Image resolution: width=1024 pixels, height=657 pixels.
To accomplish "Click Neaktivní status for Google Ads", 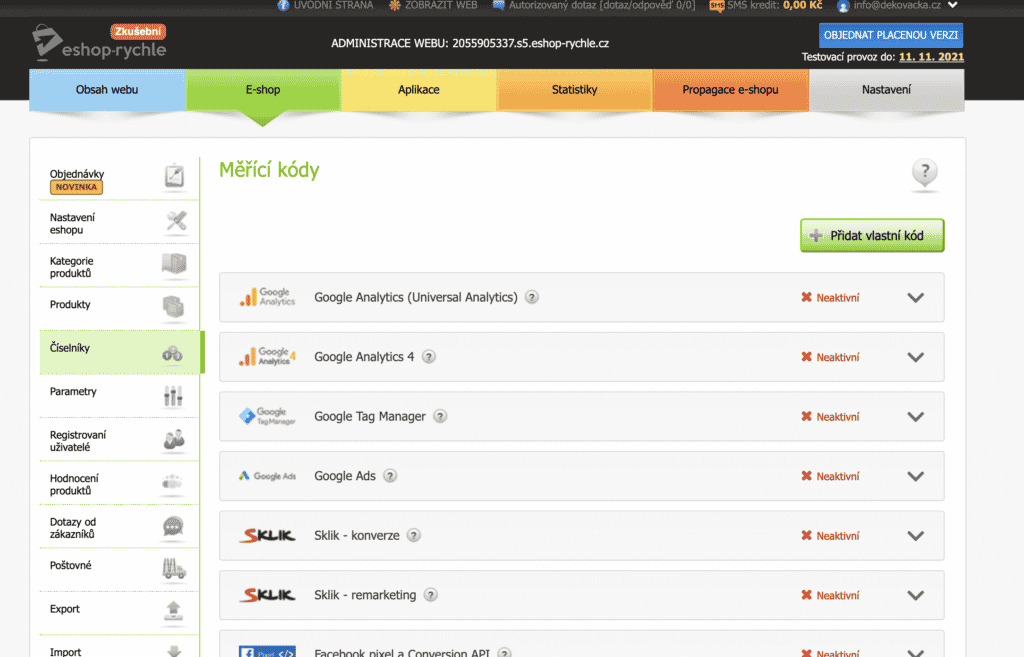I will tap(830, 476).
